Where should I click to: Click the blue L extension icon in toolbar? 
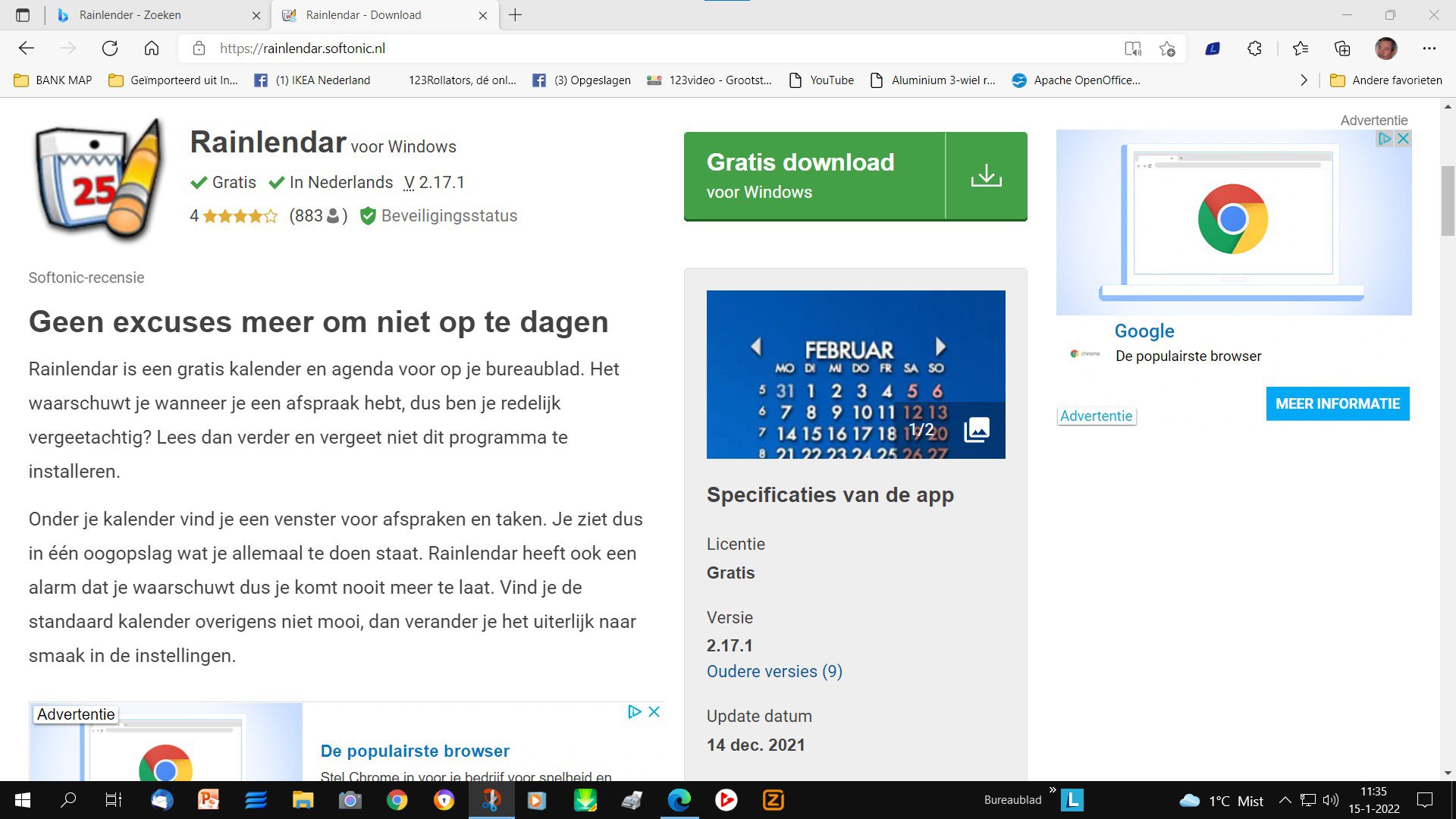[x=1213, y=49]
